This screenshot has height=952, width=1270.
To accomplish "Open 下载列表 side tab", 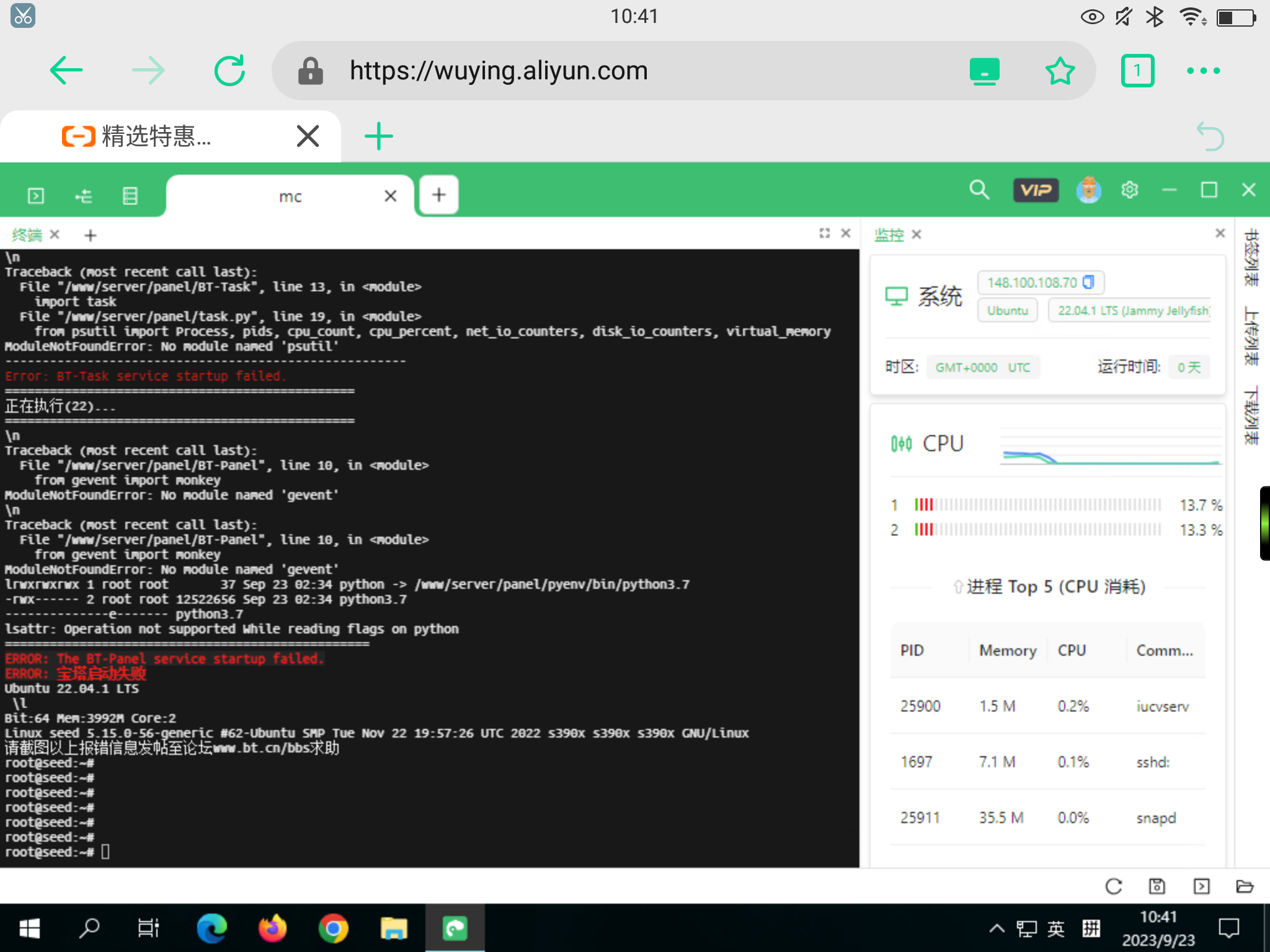I will tap(1251, 415).
